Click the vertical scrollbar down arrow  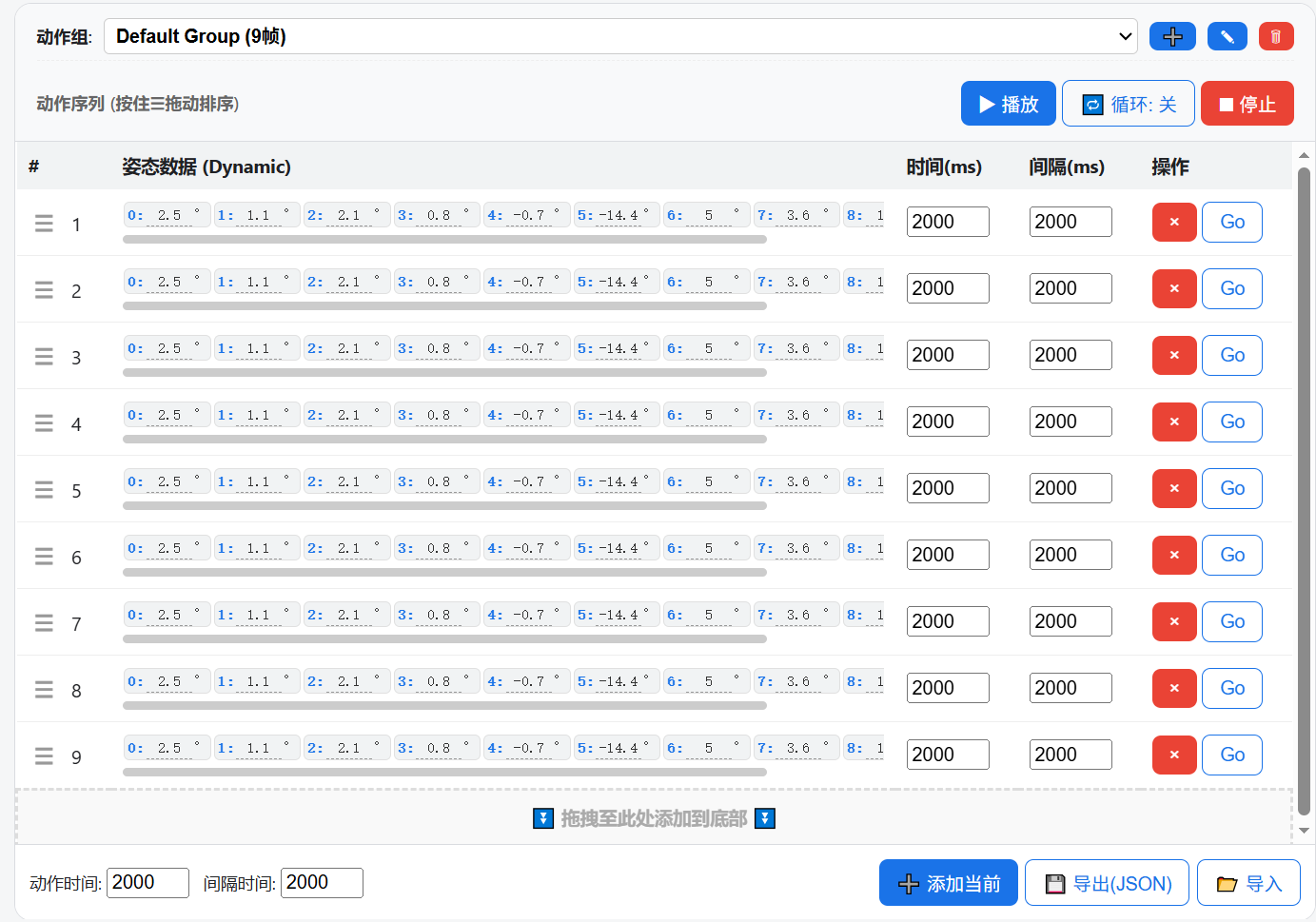1304,831
